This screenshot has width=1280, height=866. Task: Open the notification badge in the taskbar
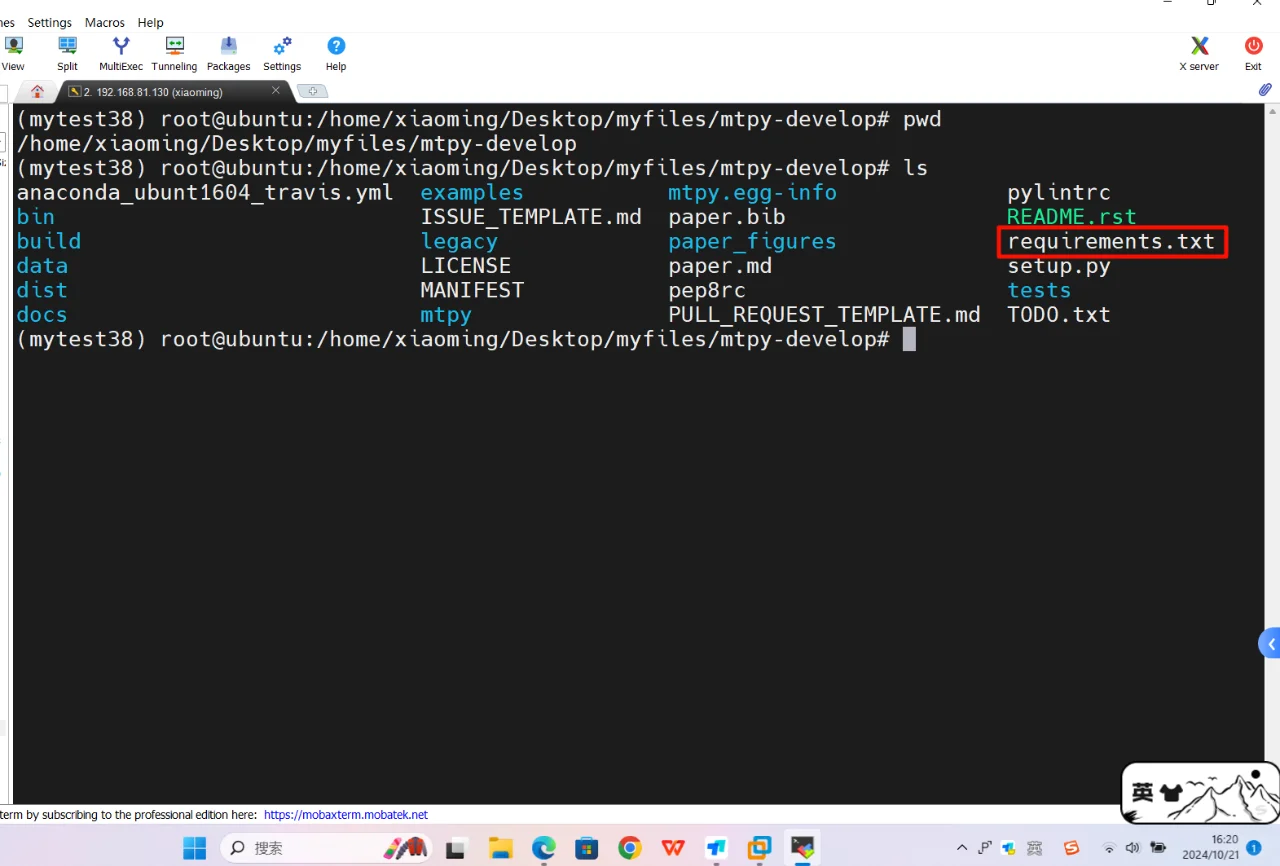1254,848
